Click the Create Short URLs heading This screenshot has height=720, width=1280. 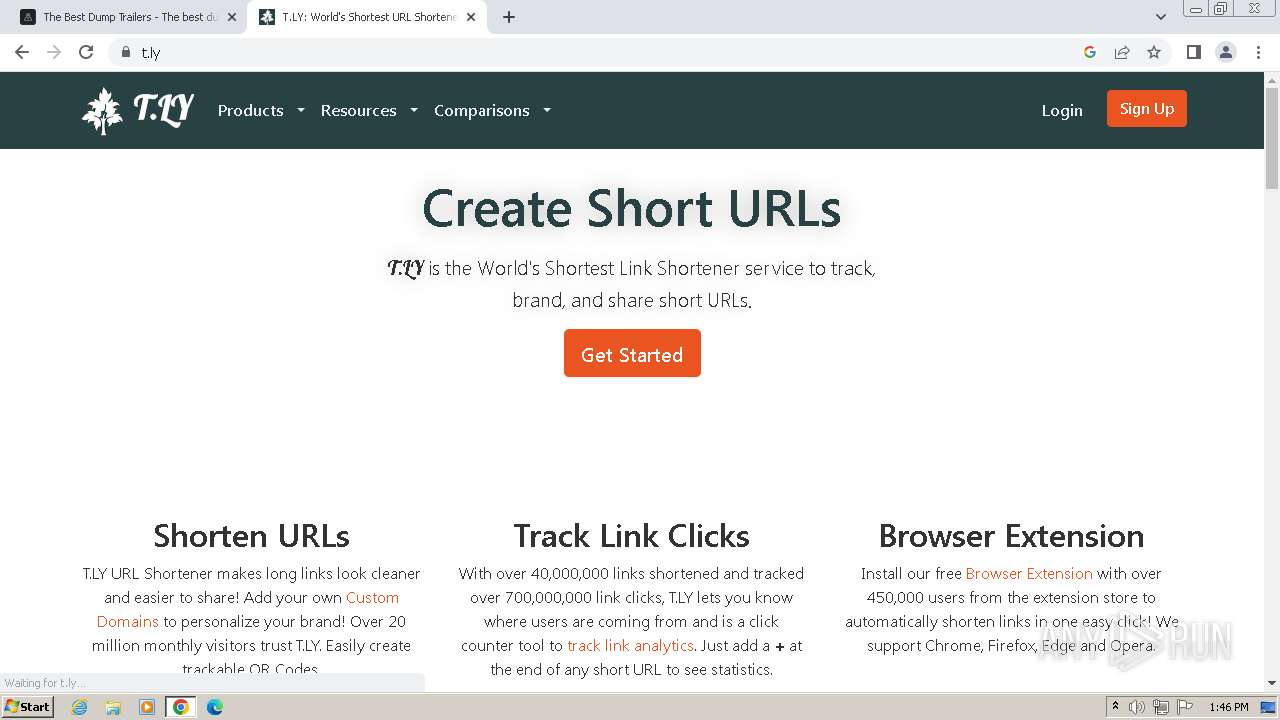click(x=632, y=208)
